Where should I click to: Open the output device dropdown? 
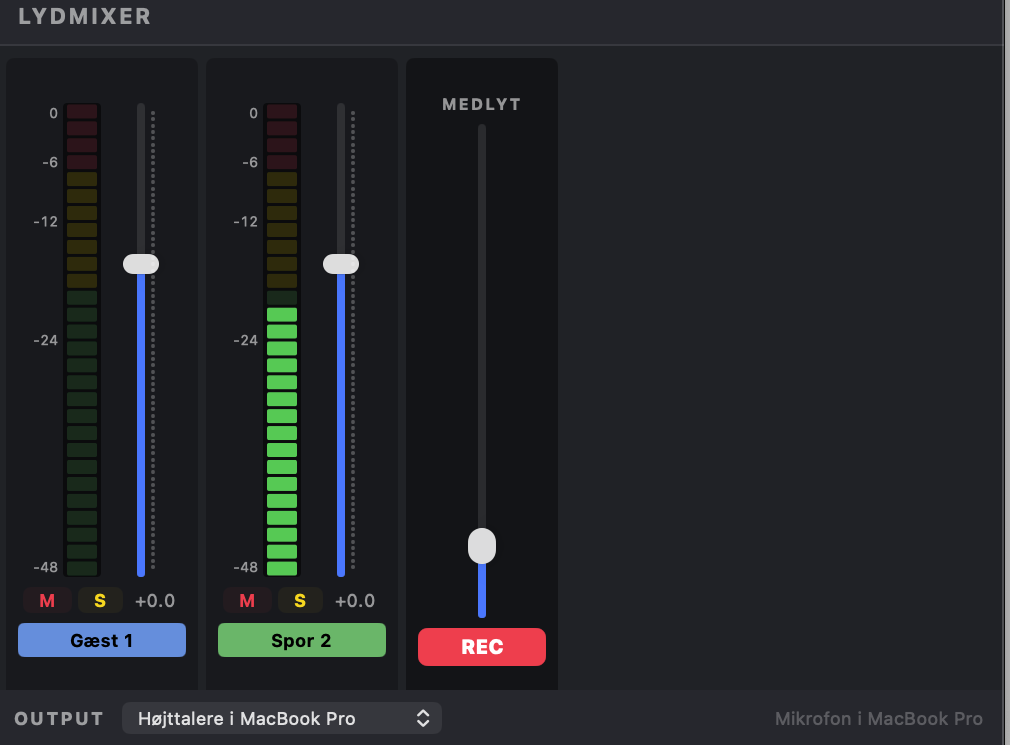[x=281, y=718]
